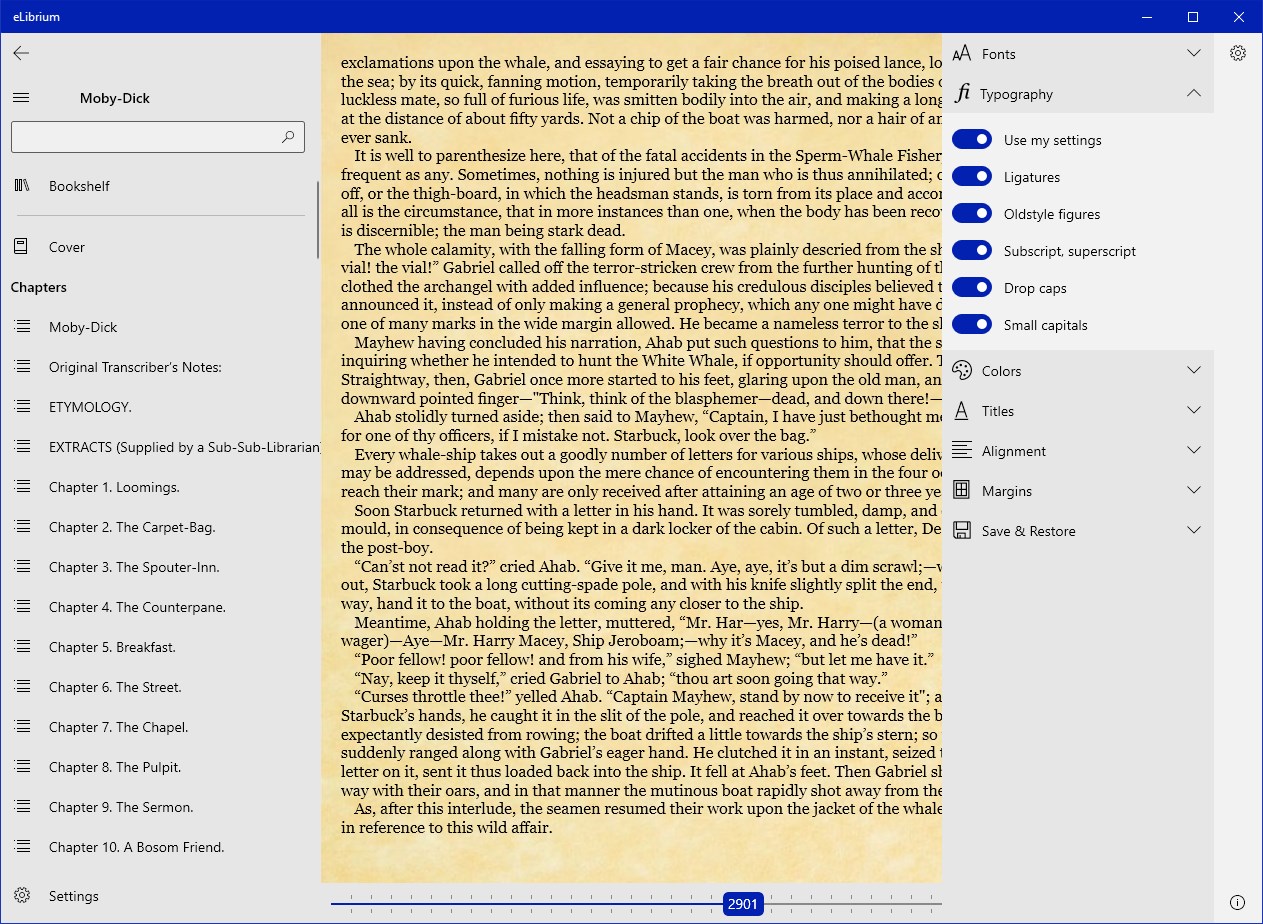Image resolution: width=1263 pixels, height=924 pixels.
Task: Minimize the eLibrium window
Action: [x=1147, y=17]
